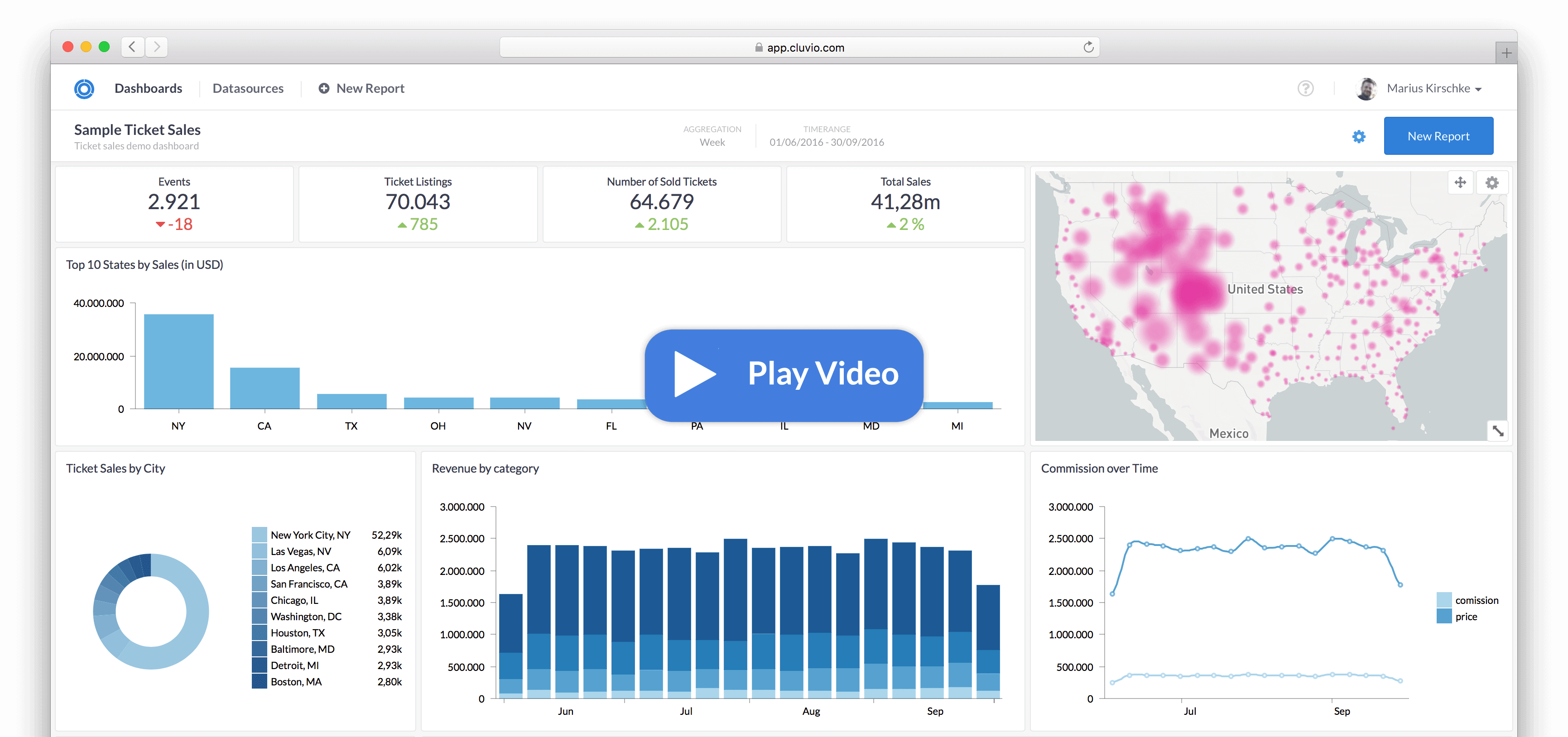
Task: Click the Las Vegas color swatch
Action: coord(260,551)
